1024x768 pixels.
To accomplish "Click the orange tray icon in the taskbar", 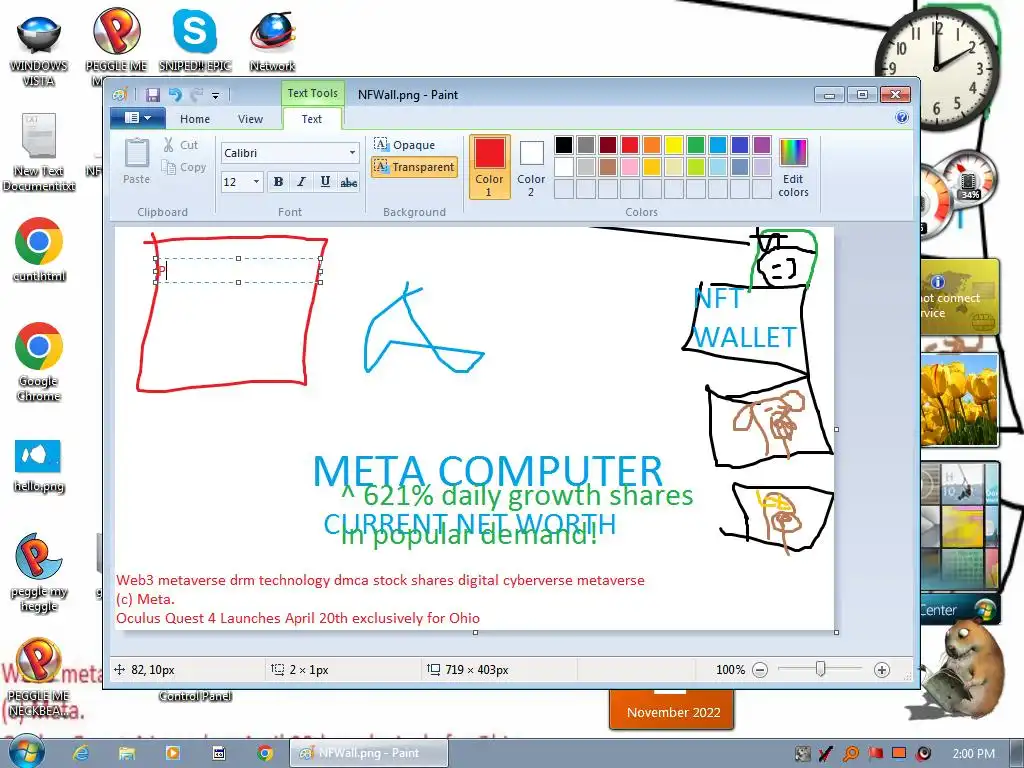I will [899, 753].
